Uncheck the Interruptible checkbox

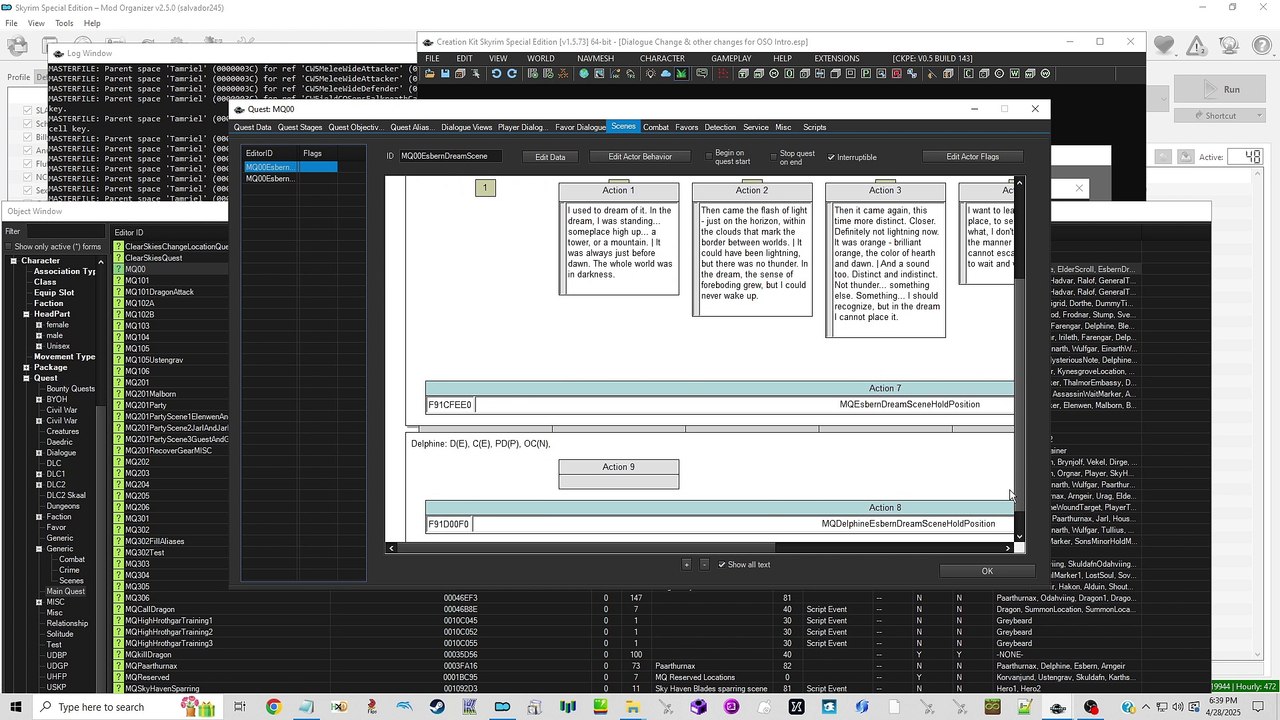click(x=831, y=157)
